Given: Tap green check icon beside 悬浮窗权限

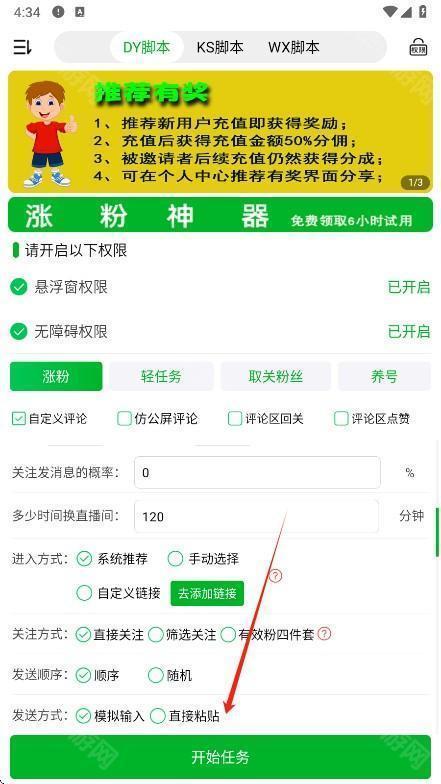Looking at the screenshot, I should [x=19, y=287].
